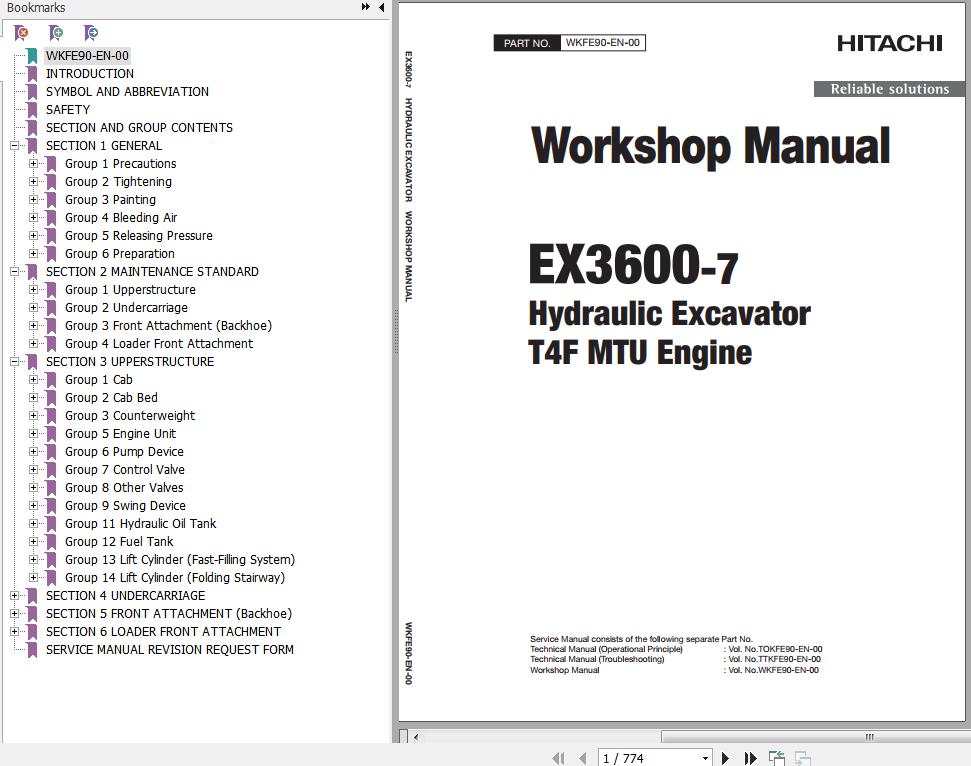
Task: Expand Group 4 Bleeding Air
Action: pyautogui.click(x=33, y=217)
